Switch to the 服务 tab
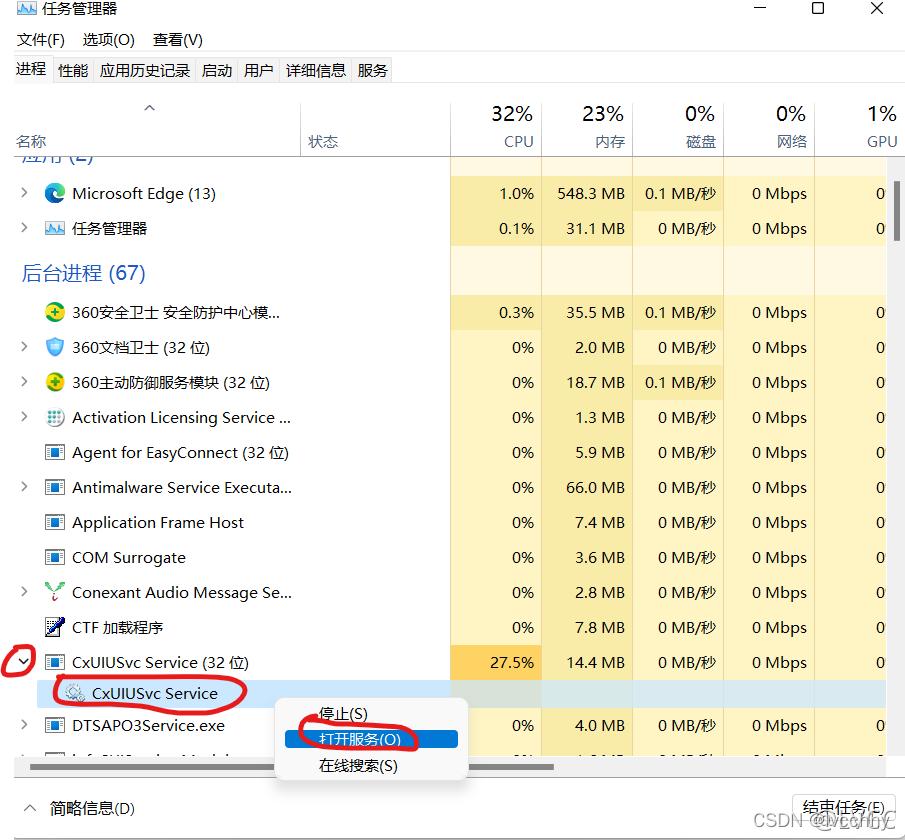The image size is (905, 840). pyautogui.click(x=372, y=70)
